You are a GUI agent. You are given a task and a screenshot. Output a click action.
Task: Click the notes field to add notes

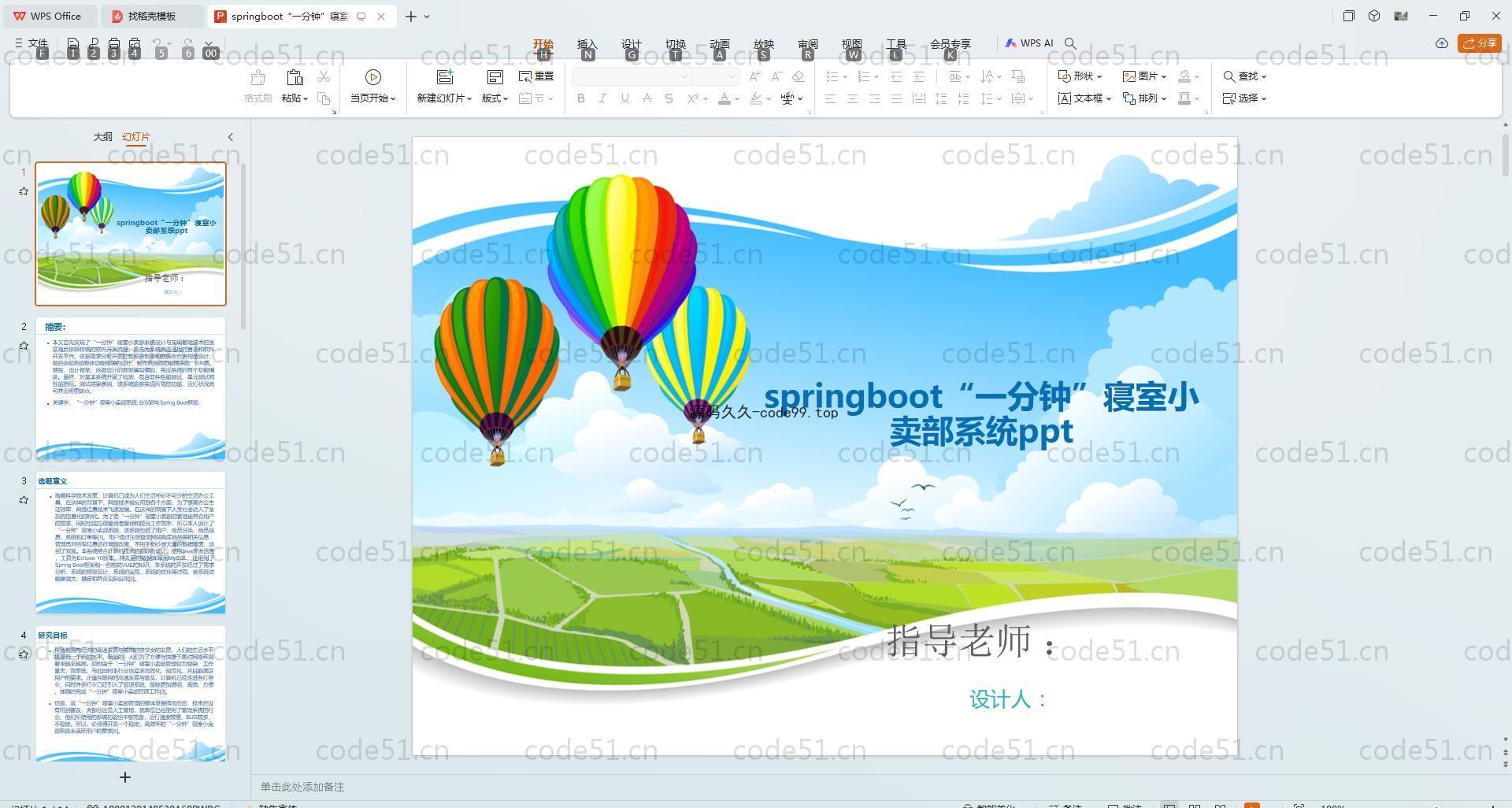pyautogui.click(x=302, y=787)
